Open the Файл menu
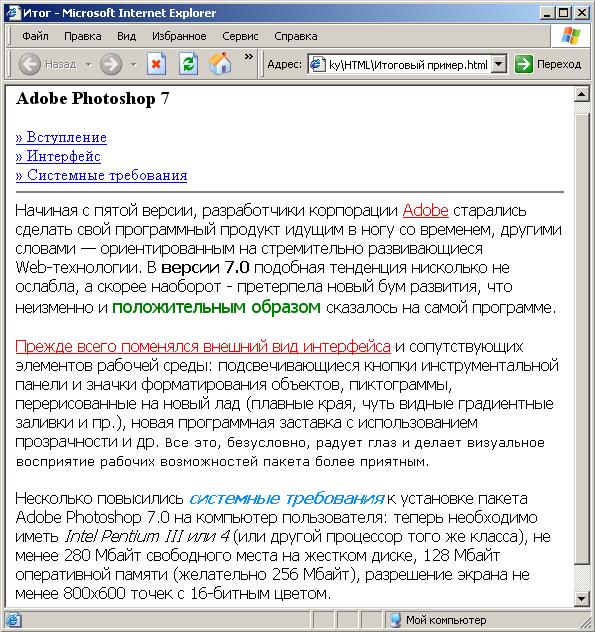The height and width of the screenshot is (632, 595). coord(35,36)
